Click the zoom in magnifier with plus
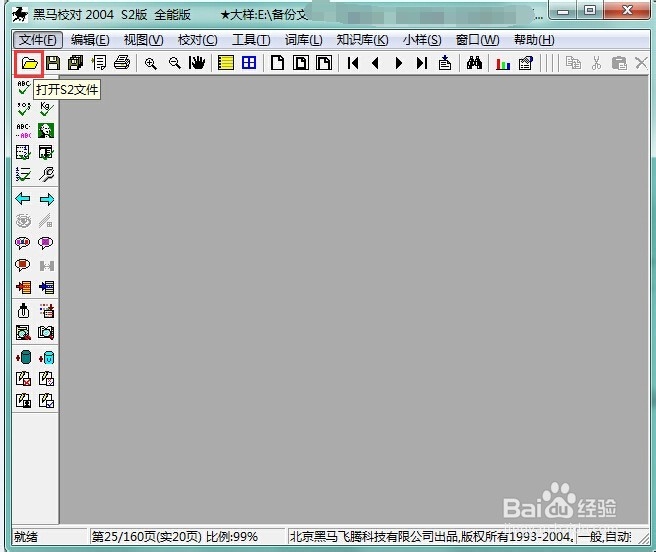 [x=151, y=64]
